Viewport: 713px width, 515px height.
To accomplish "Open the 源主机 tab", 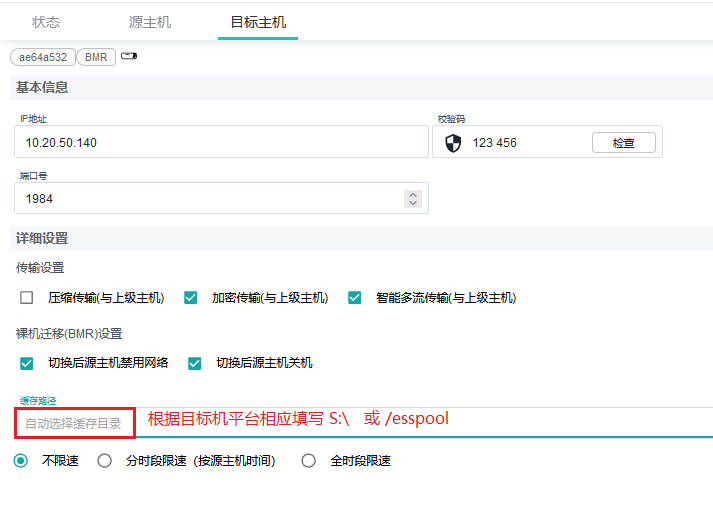I will tap(149, 21).
